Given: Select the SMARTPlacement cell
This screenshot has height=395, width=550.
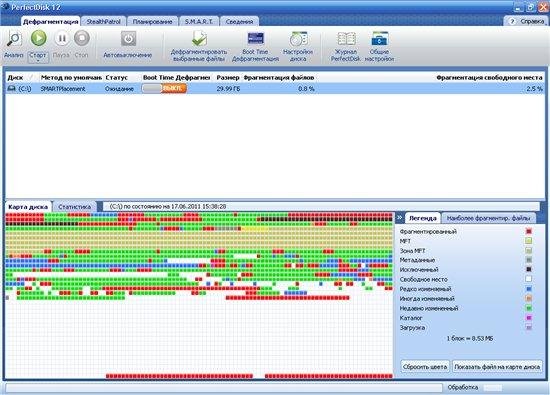Looking at the screenshot, I should (x=63, y=89).
